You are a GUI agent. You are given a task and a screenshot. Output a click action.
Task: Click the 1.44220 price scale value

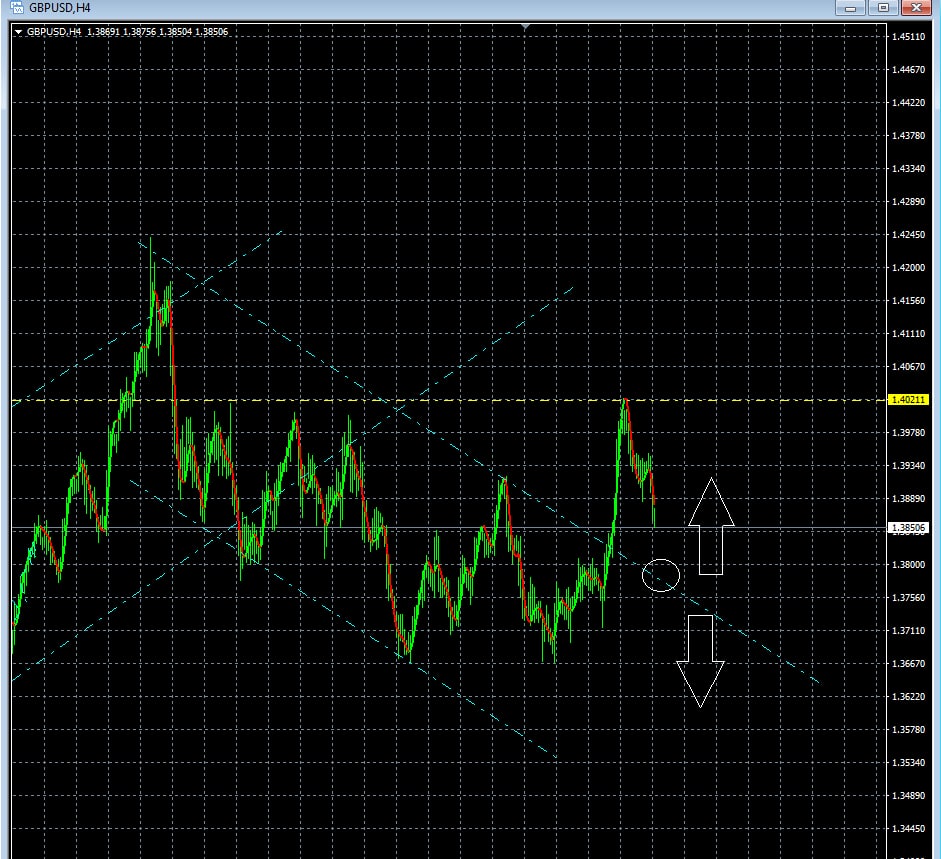[908, 103]
